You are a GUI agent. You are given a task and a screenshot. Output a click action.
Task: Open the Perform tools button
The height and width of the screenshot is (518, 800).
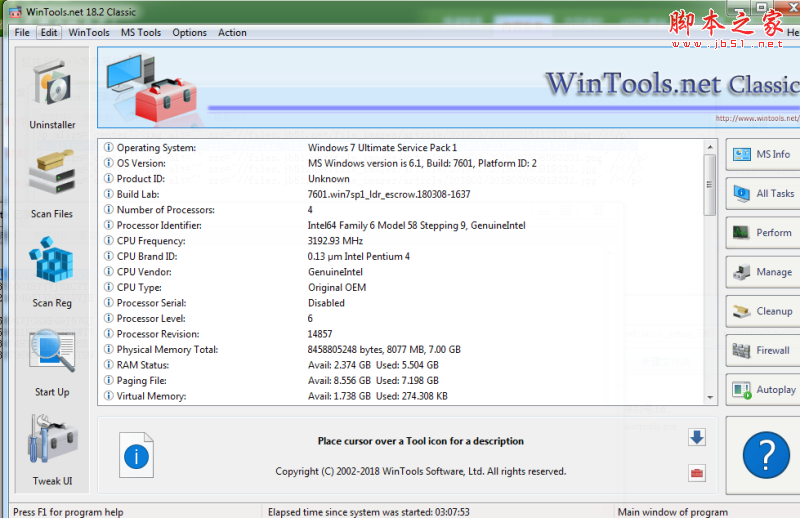(x=763, y=233)
